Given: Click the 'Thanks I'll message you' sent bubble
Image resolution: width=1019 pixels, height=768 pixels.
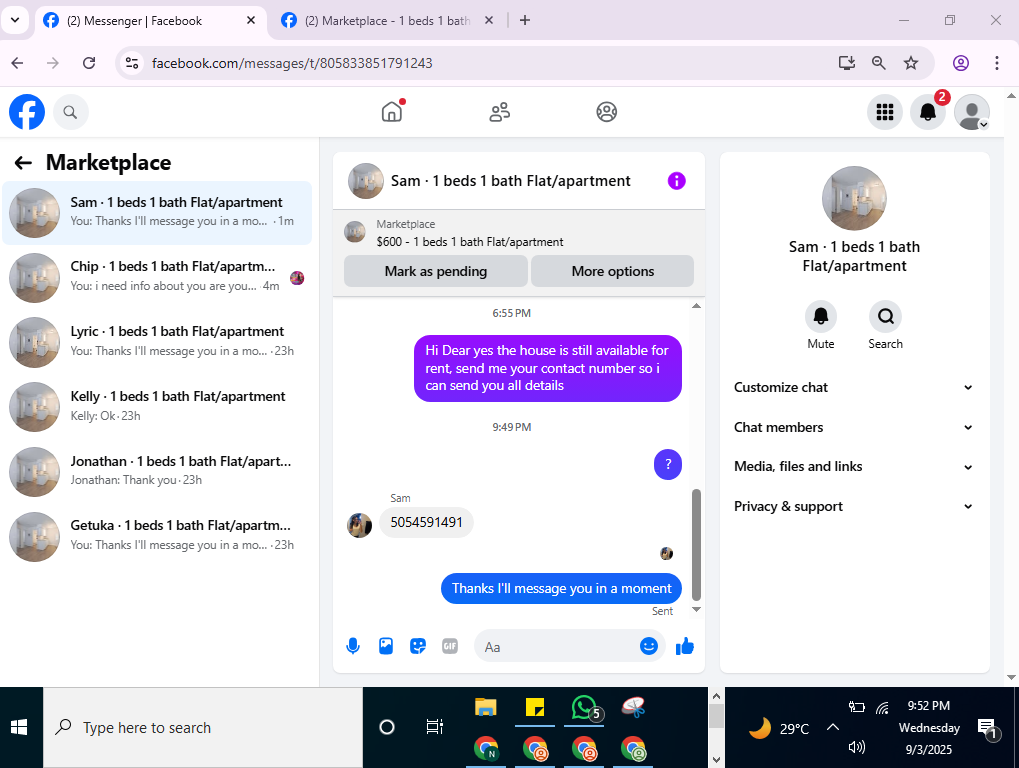Looking at the screenshot, I should pyautogui.click(x=561, y=589).
